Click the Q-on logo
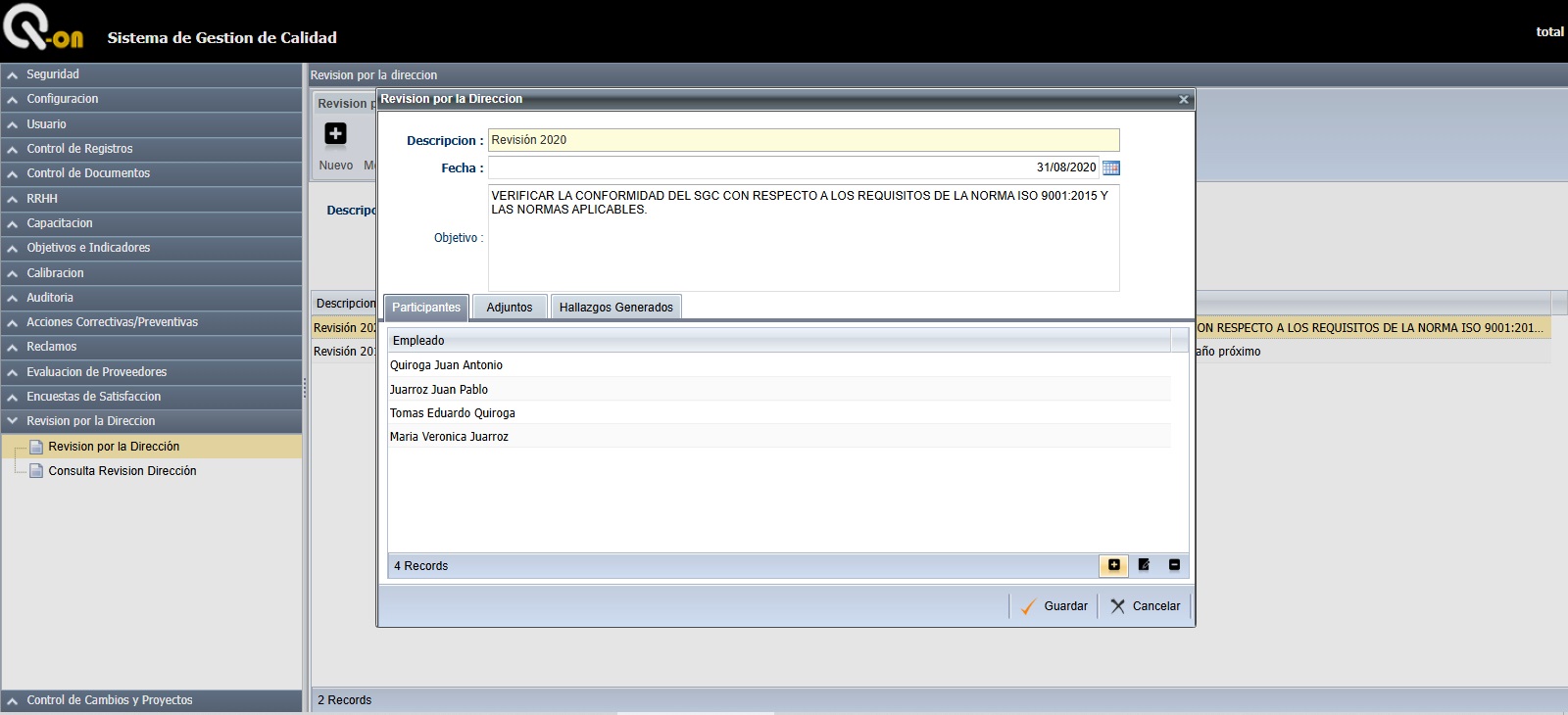 (43, 26)
